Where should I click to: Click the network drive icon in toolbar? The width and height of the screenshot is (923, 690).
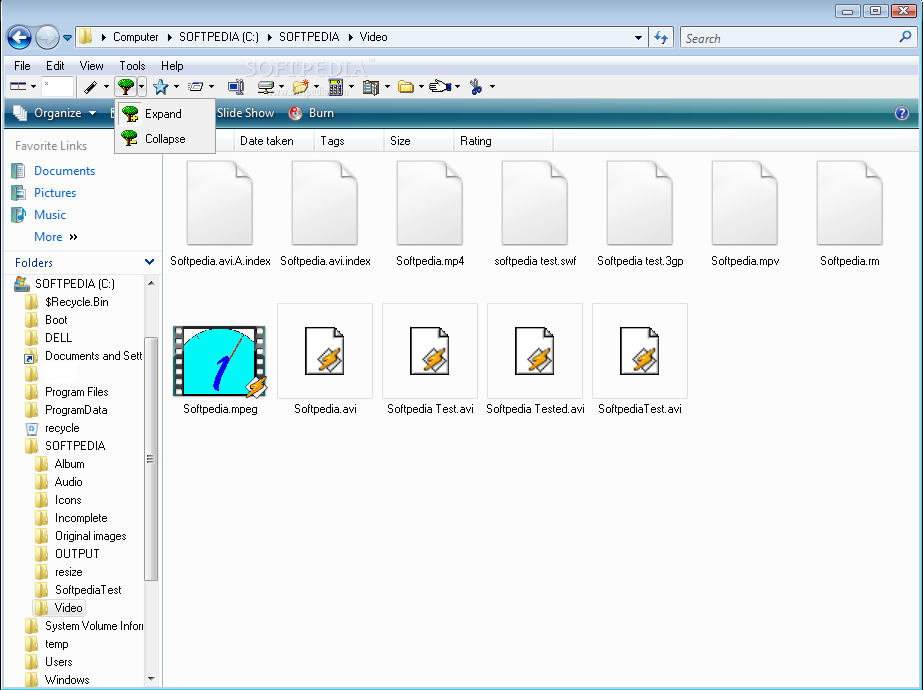pos(266,87)
